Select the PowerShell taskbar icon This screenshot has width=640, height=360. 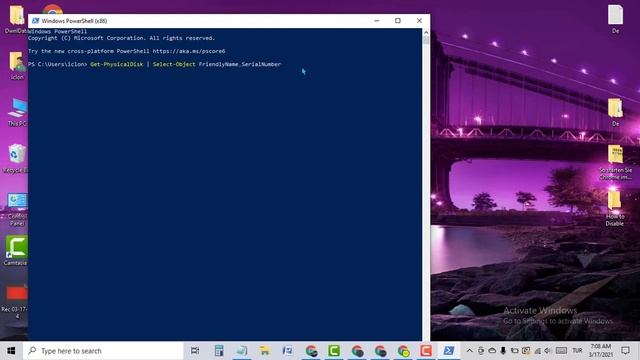tap(449, 351)
